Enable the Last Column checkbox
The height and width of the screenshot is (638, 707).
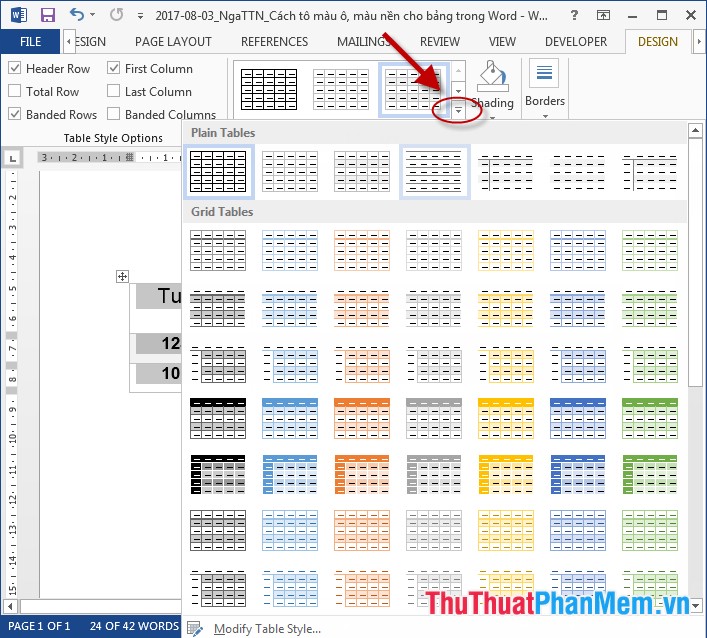(x=113, y=91)
